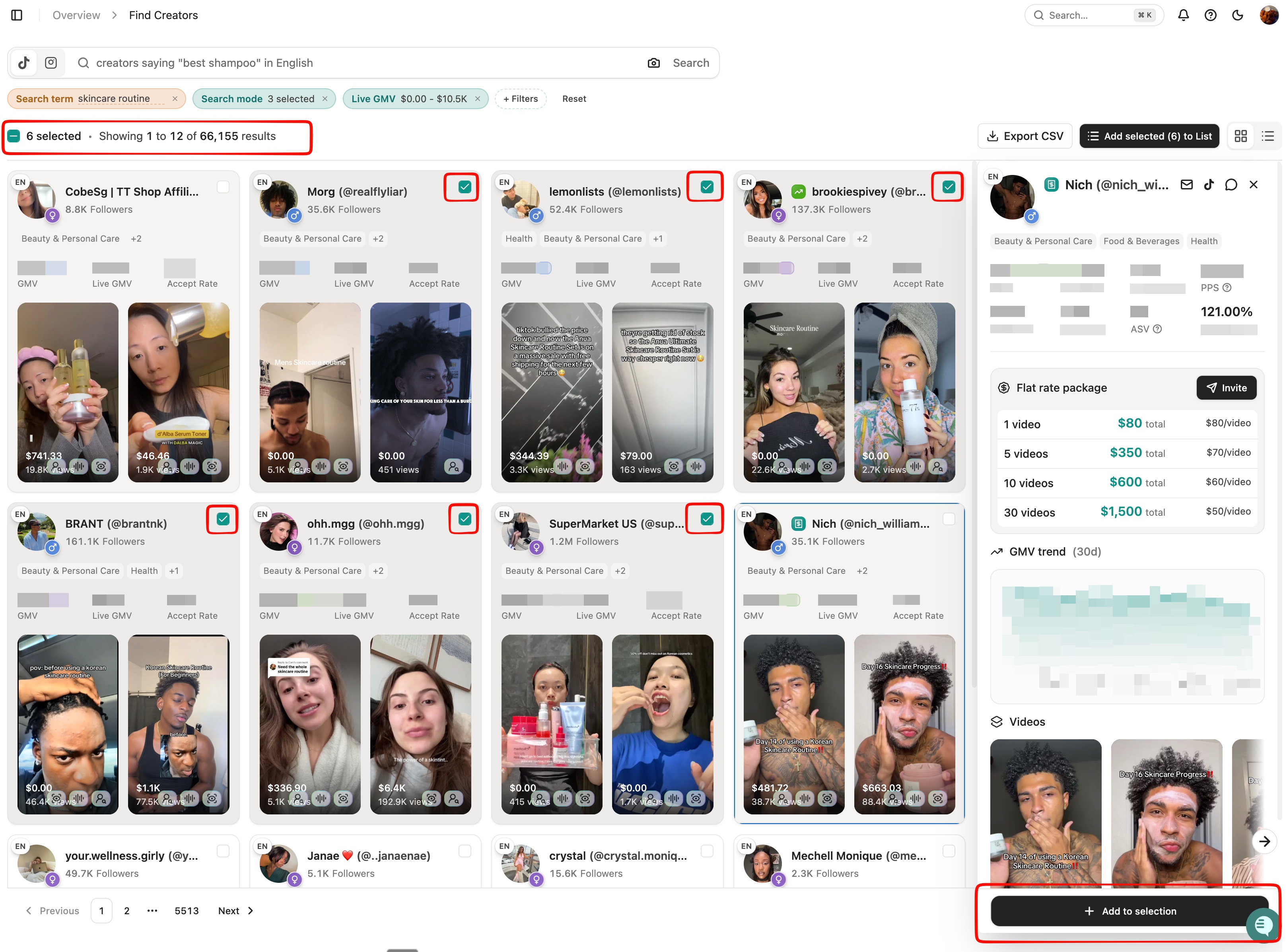The image size is (1287, 952).
Task: Expand CobeSg's +2 extra categories
Action: [x=136, y=239]
